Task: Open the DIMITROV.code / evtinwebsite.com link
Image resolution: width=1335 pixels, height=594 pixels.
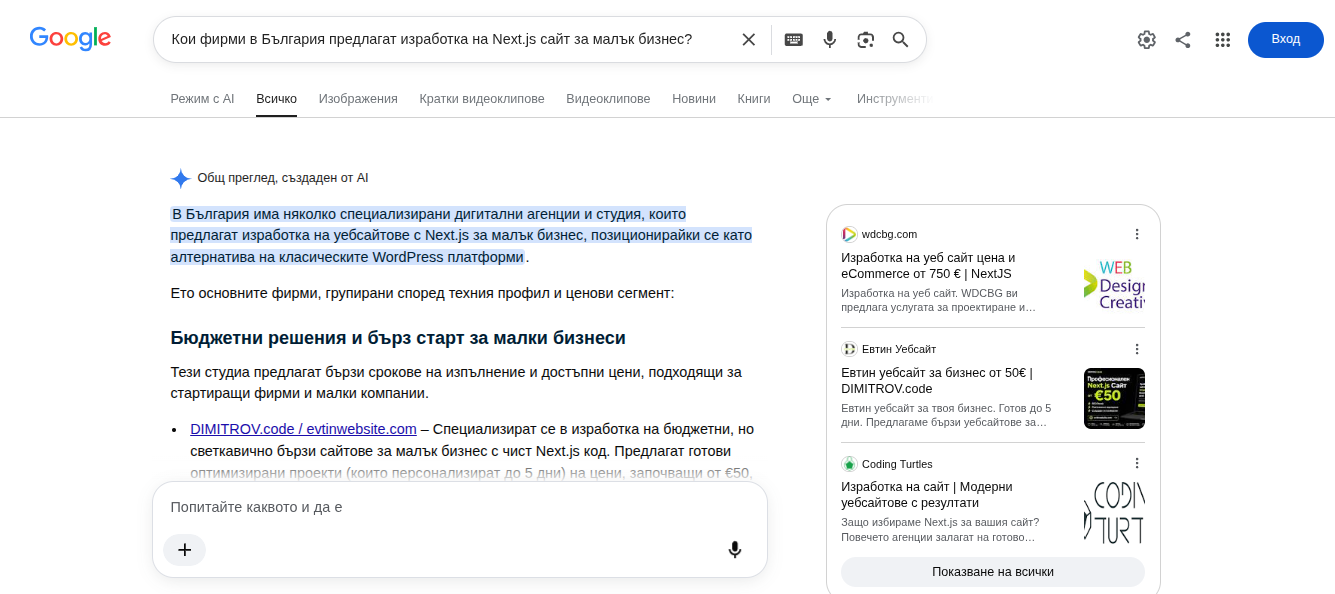Action: [x=303, y=429]
